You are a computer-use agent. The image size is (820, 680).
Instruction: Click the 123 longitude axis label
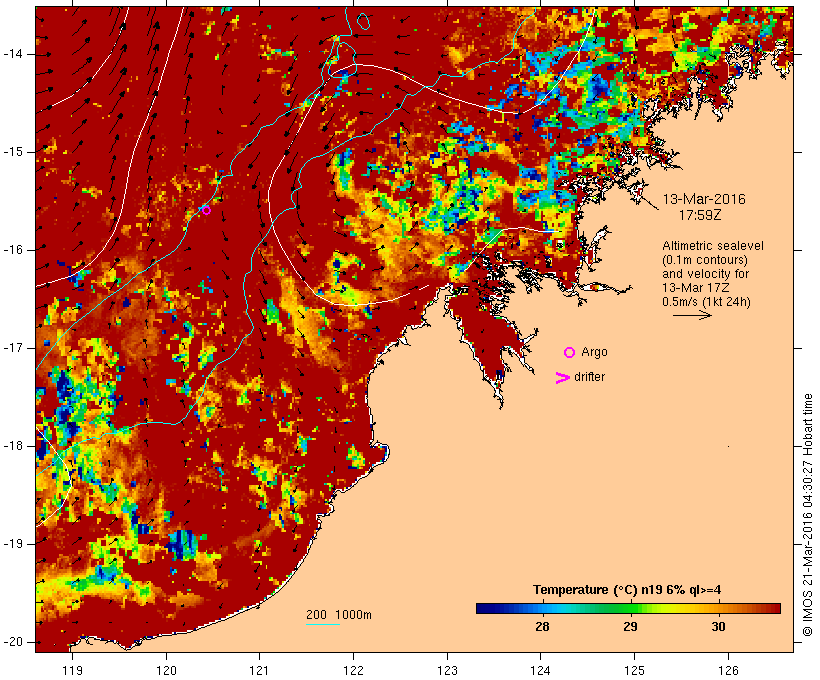447,671
